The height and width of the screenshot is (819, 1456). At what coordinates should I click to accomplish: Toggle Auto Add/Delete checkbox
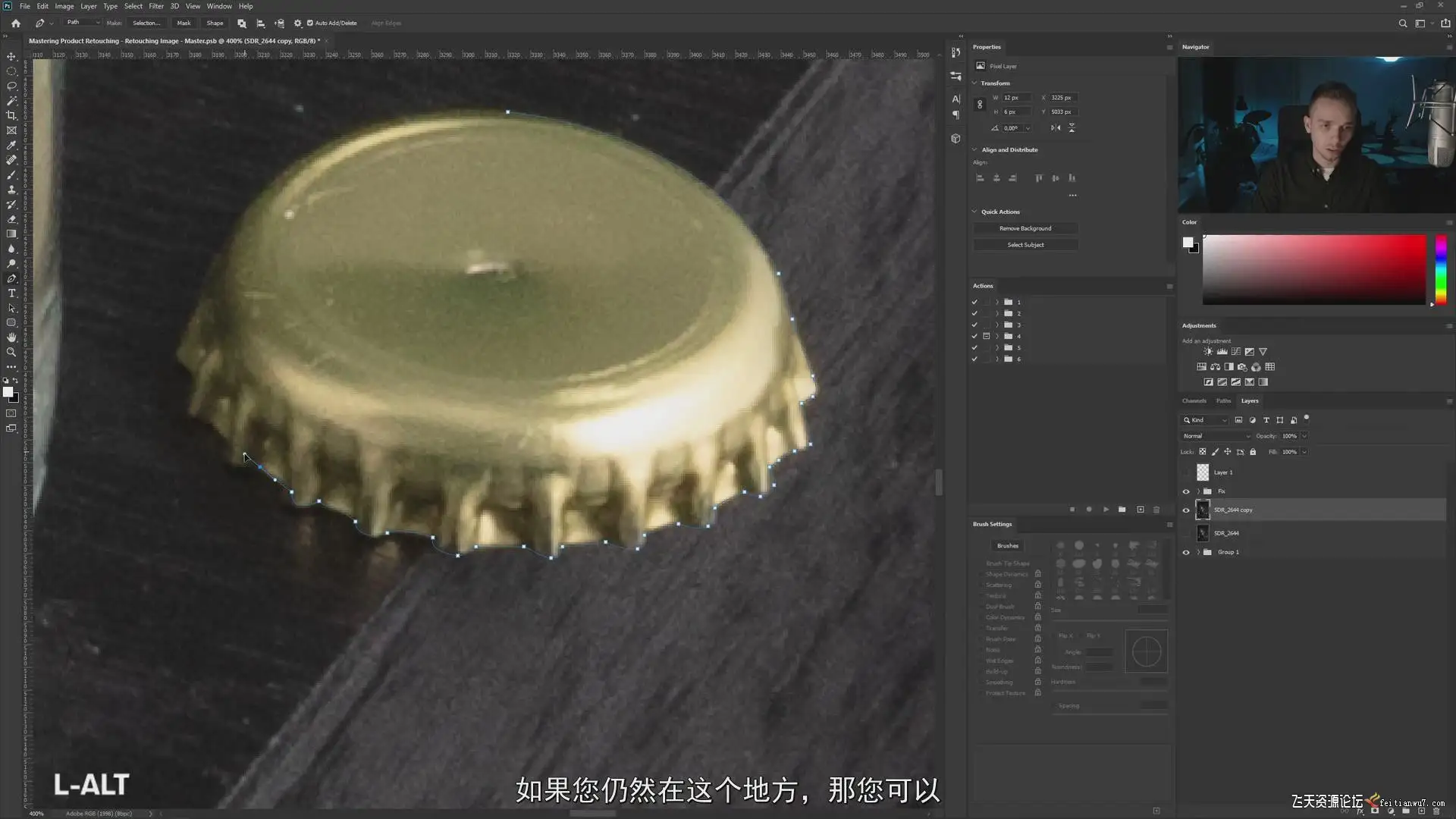(309, 23)
